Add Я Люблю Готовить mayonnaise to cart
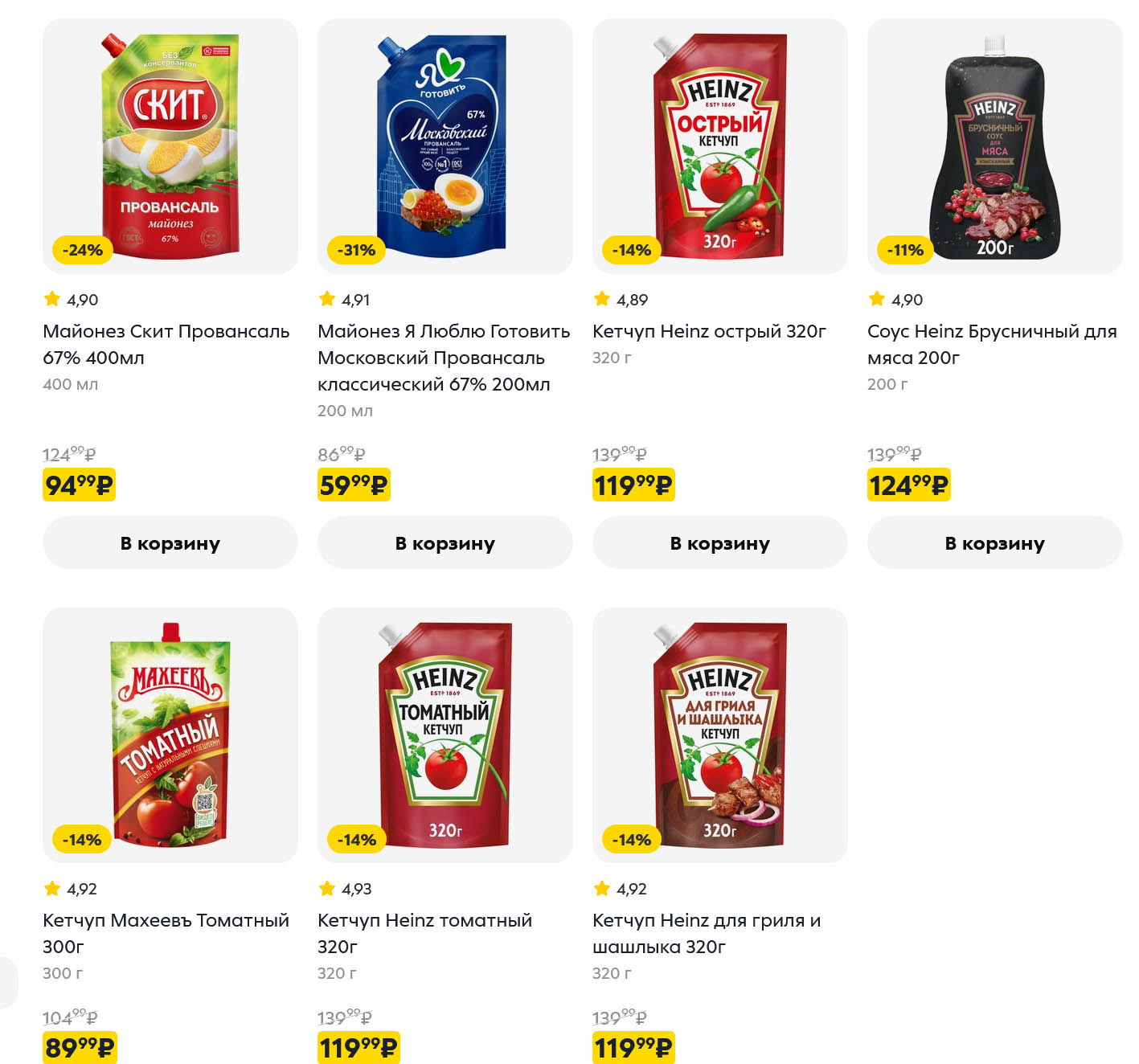 pos(445,543)
